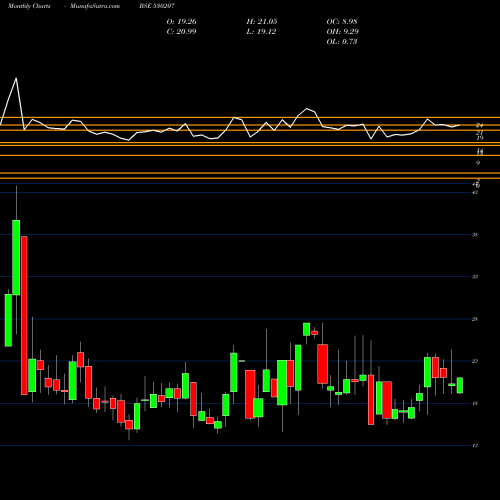This screenshot has height=500, width=500.
Task: Click the price axis label "18"
Action: 475,403
